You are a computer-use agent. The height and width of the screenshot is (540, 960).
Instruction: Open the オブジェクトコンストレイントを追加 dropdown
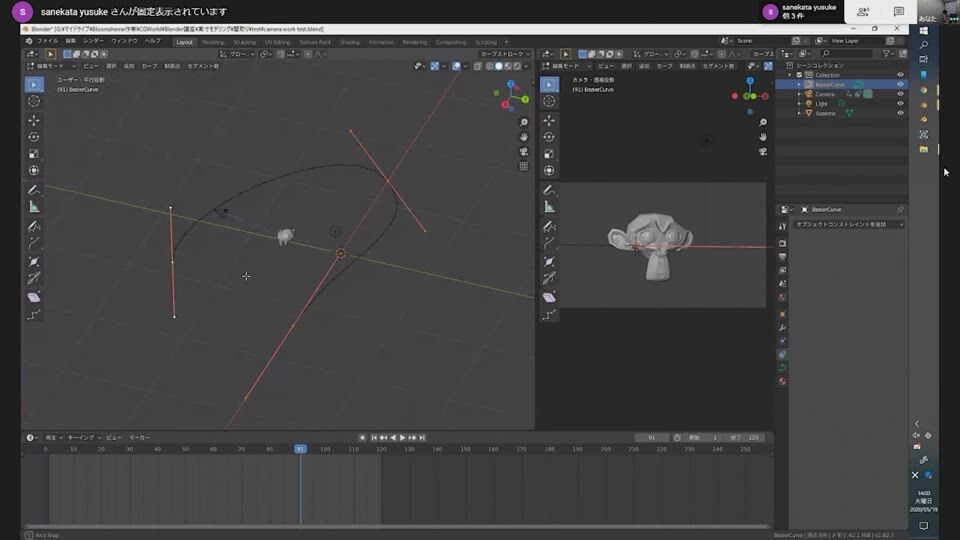pyautogui.click(x=848, y=225)
